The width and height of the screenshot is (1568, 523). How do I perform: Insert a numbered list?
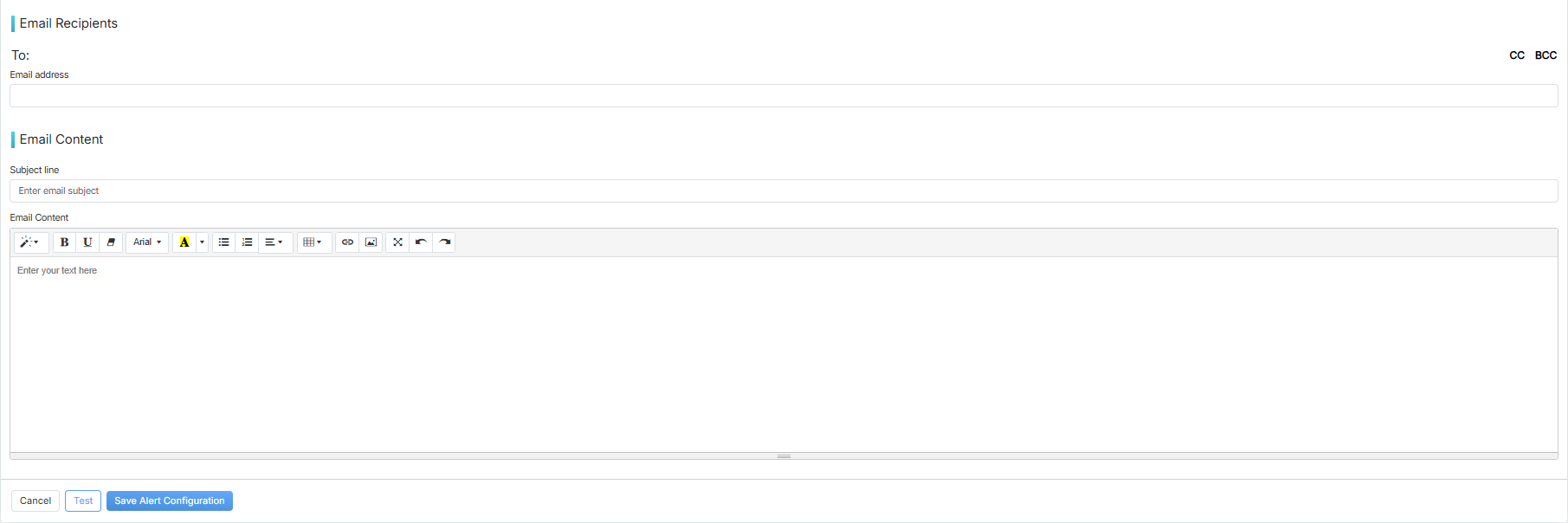(247, 242)
